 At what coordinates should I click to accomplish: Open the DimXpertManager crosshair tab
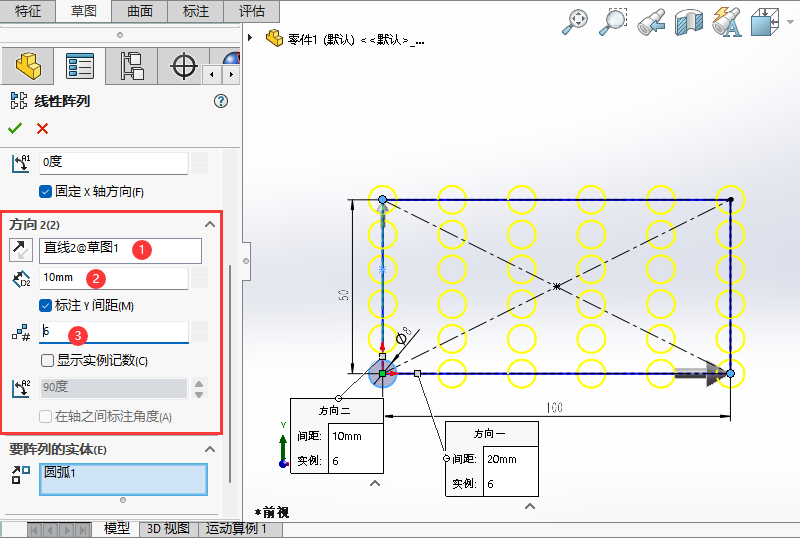tap(184, 66)
